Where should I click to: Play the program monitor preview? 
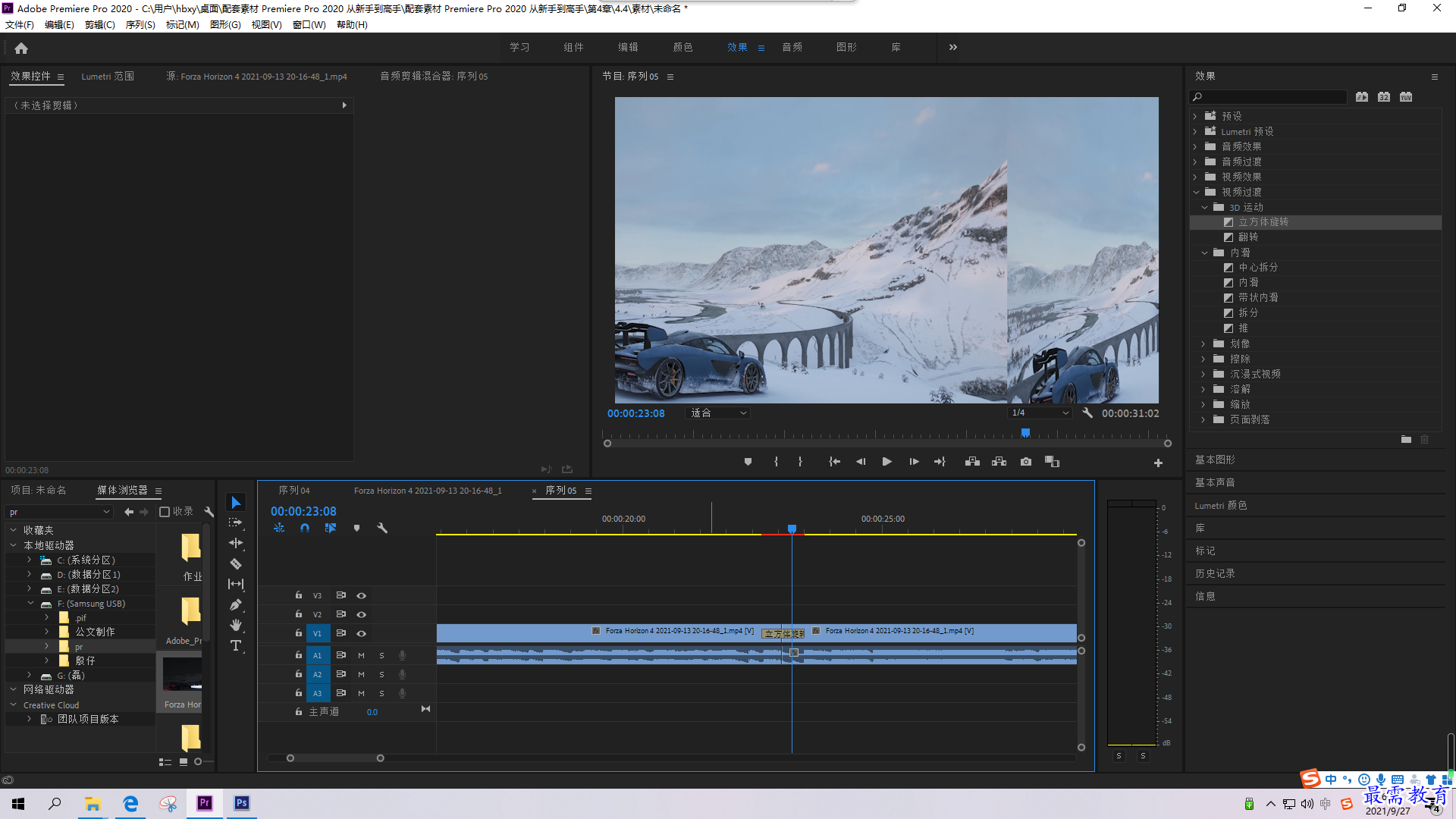click(x=886, y=462)
